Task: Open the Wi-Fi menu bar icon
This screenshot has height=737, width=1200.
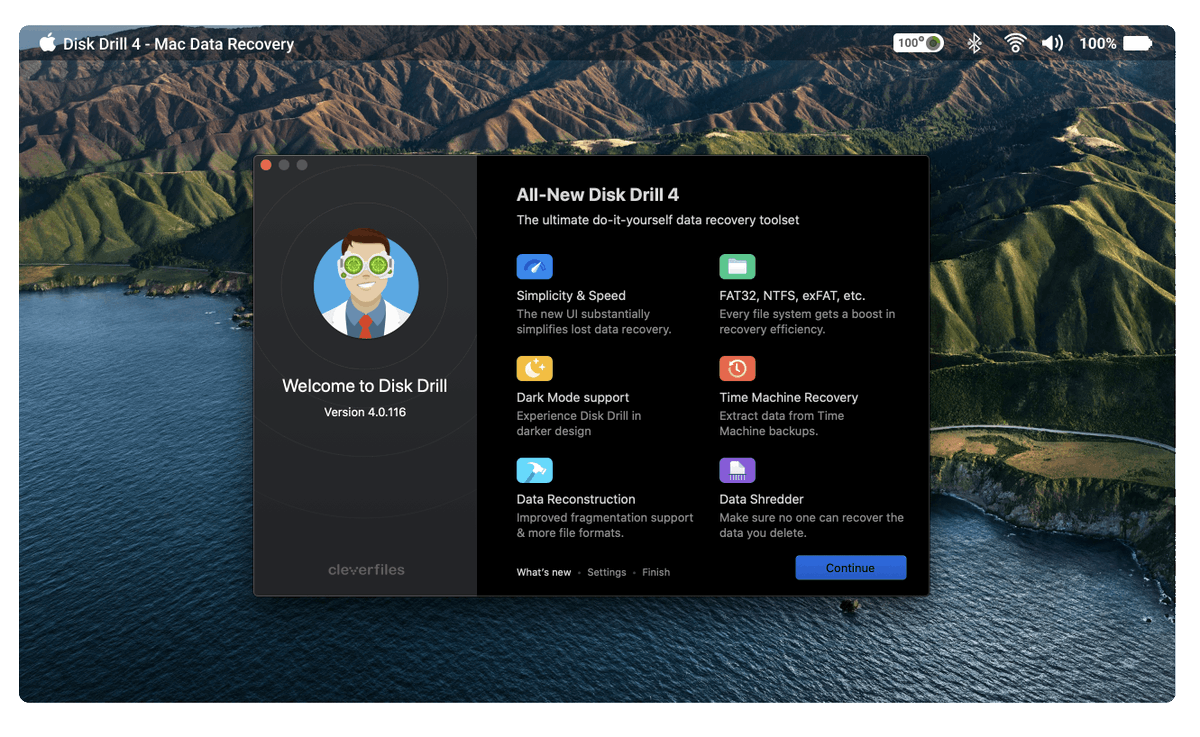Action: 1015,43
